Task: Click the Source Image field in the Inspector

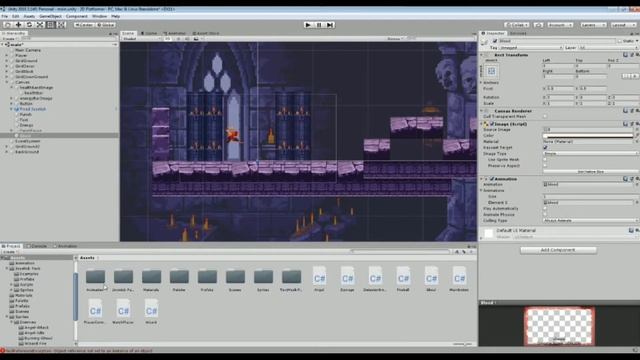Action: tap(588, 129)
